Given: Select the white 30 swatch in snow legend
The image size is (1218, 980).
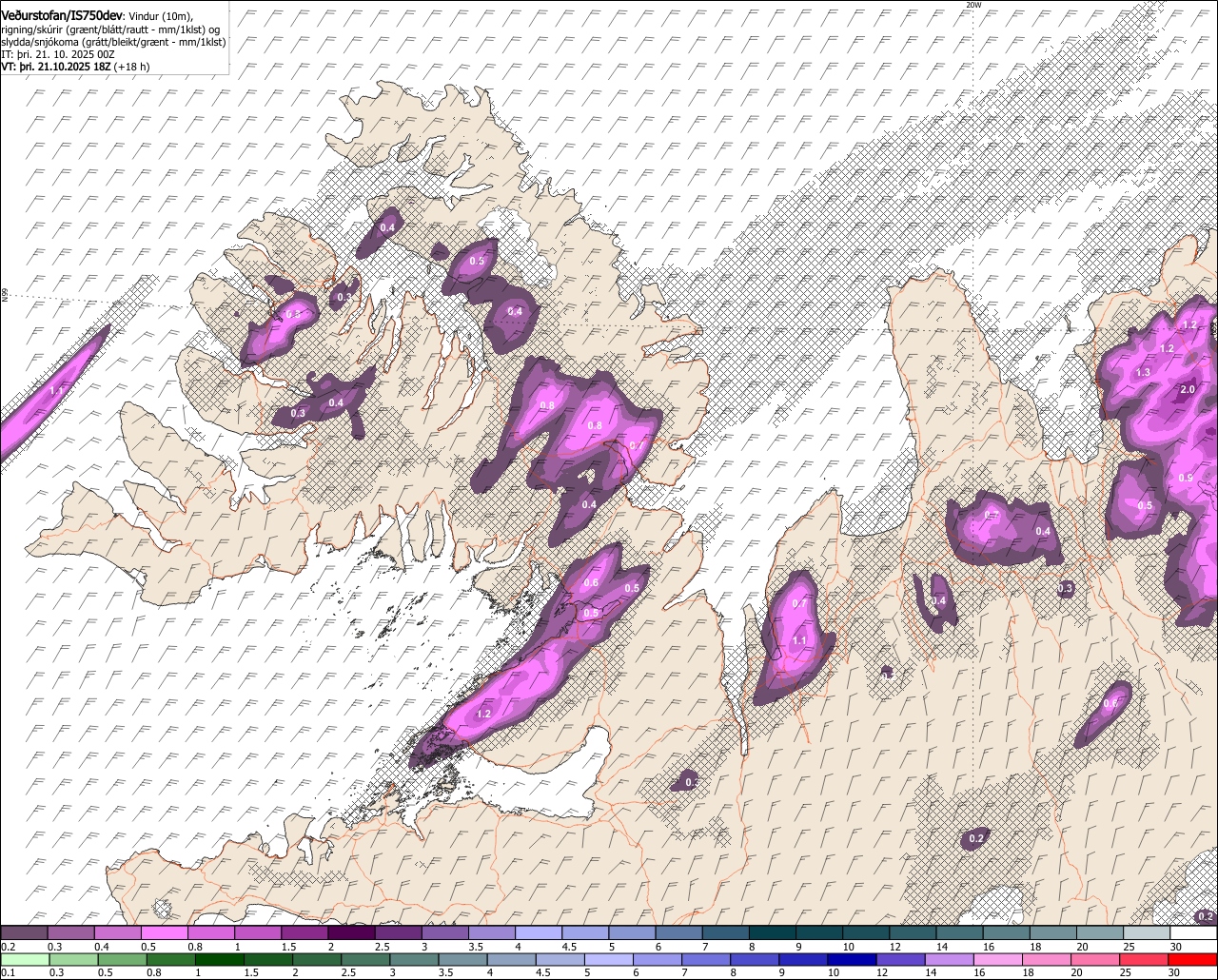Looking at the screenshot, I should pos(1193,932).
